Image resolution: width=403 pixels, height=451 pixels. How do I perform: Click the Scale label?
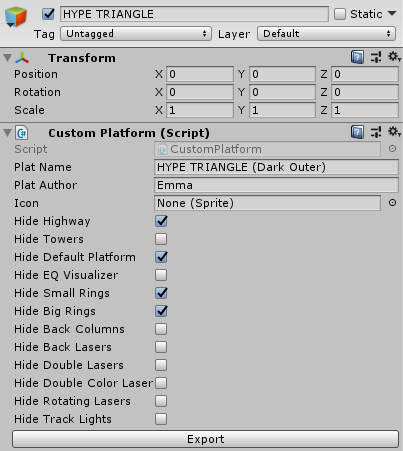click(x=29, y=110)
